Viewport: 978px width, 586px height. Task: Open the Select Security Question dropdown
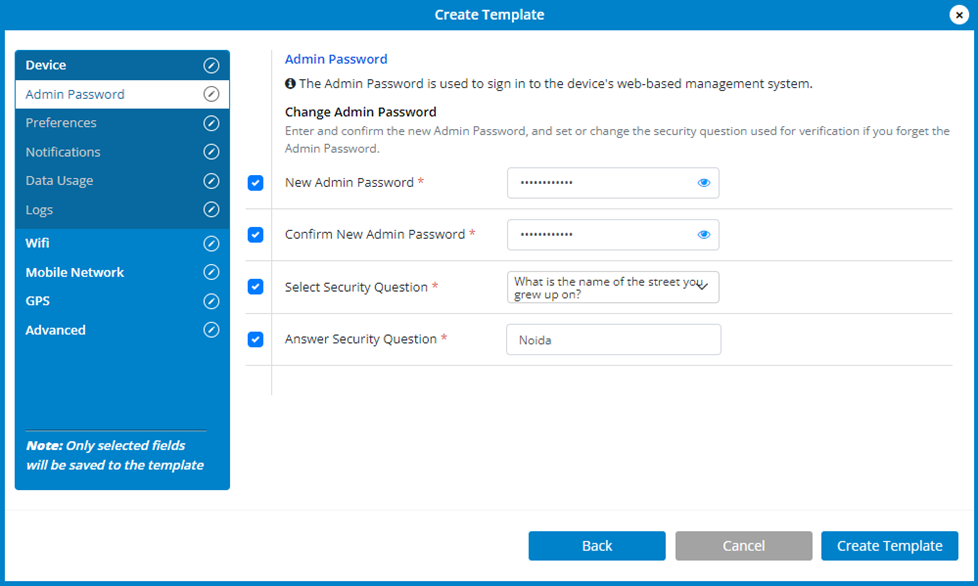point(612,288)
